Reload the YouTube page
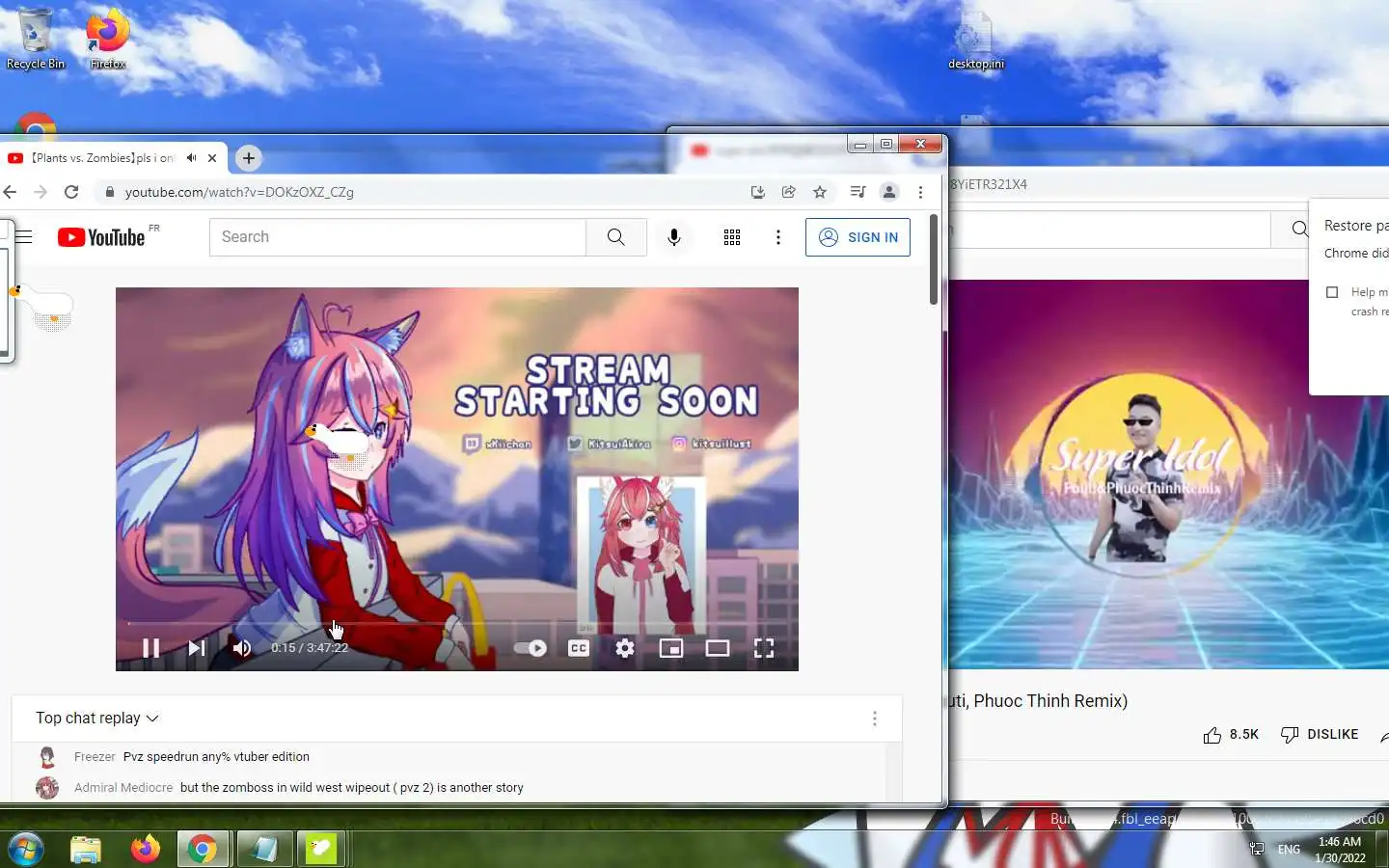 click(x=71, y=192)
